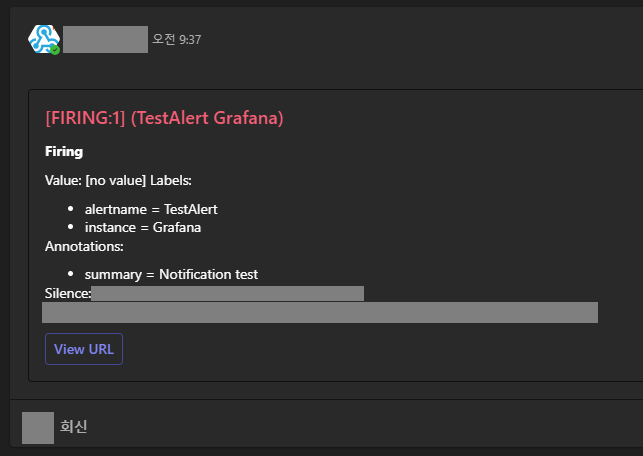This screenshot has height=456, width=643.
Task: Click the bold Firing heading
Action: pos(64,152)
